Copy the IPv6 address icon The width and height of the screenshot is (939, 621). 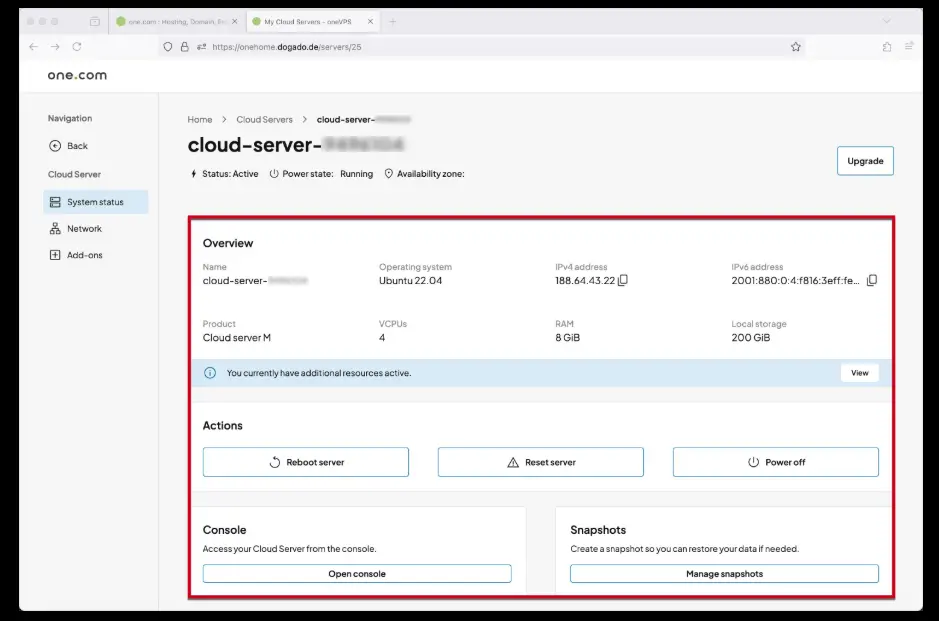(x=872, y=280)
